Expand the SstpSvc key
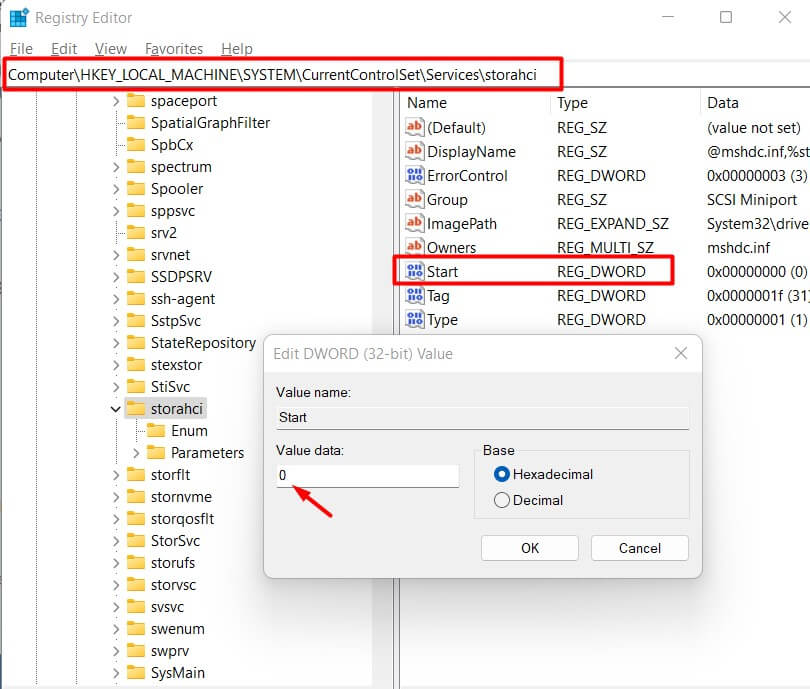 point(116,321)
